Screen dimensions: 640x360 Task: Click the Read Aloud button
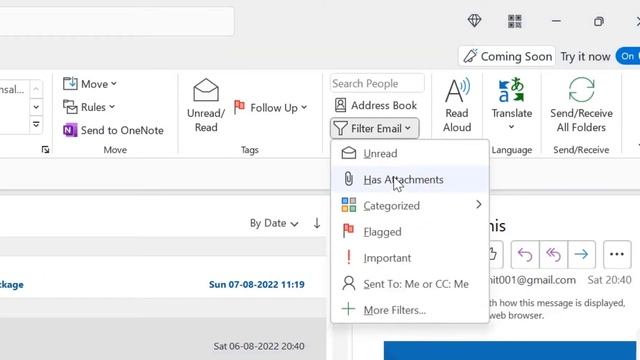[x=457, y=105]
